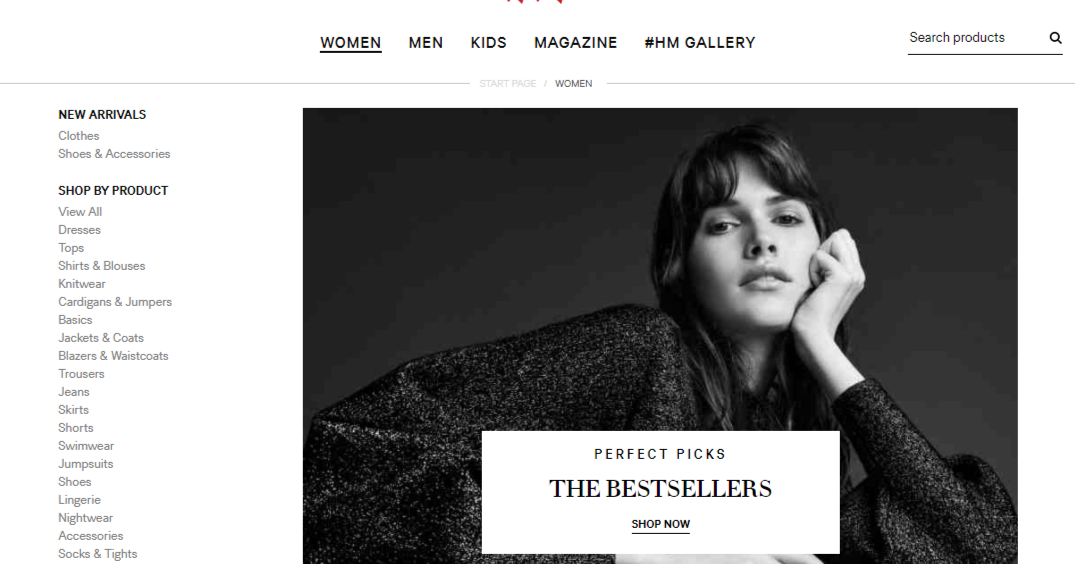
Task: Click the Search products field
Action: click(x=976, y=38)
